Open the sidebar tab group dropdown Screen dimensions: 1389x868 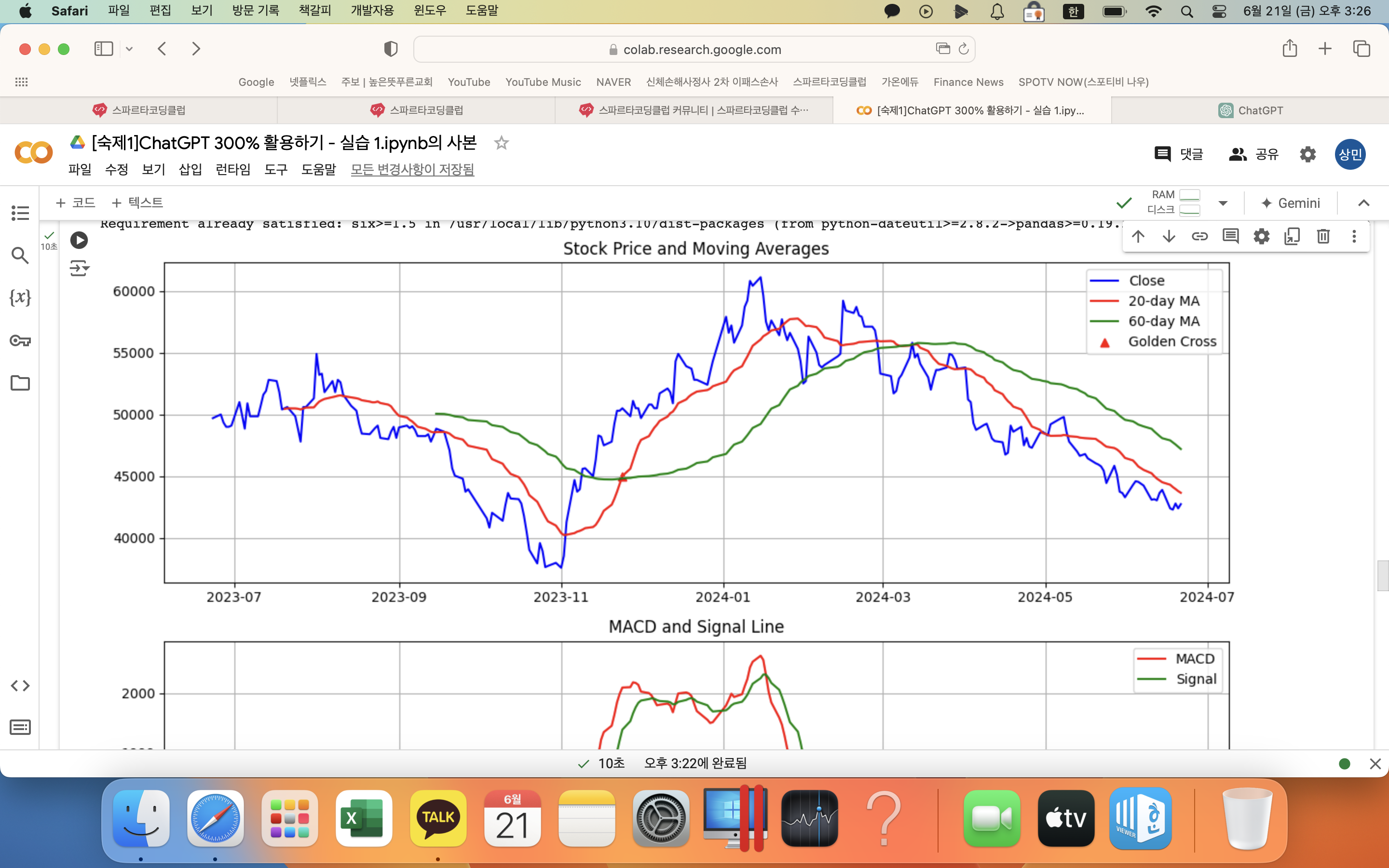pyautogui.click(x=129, y=49)
